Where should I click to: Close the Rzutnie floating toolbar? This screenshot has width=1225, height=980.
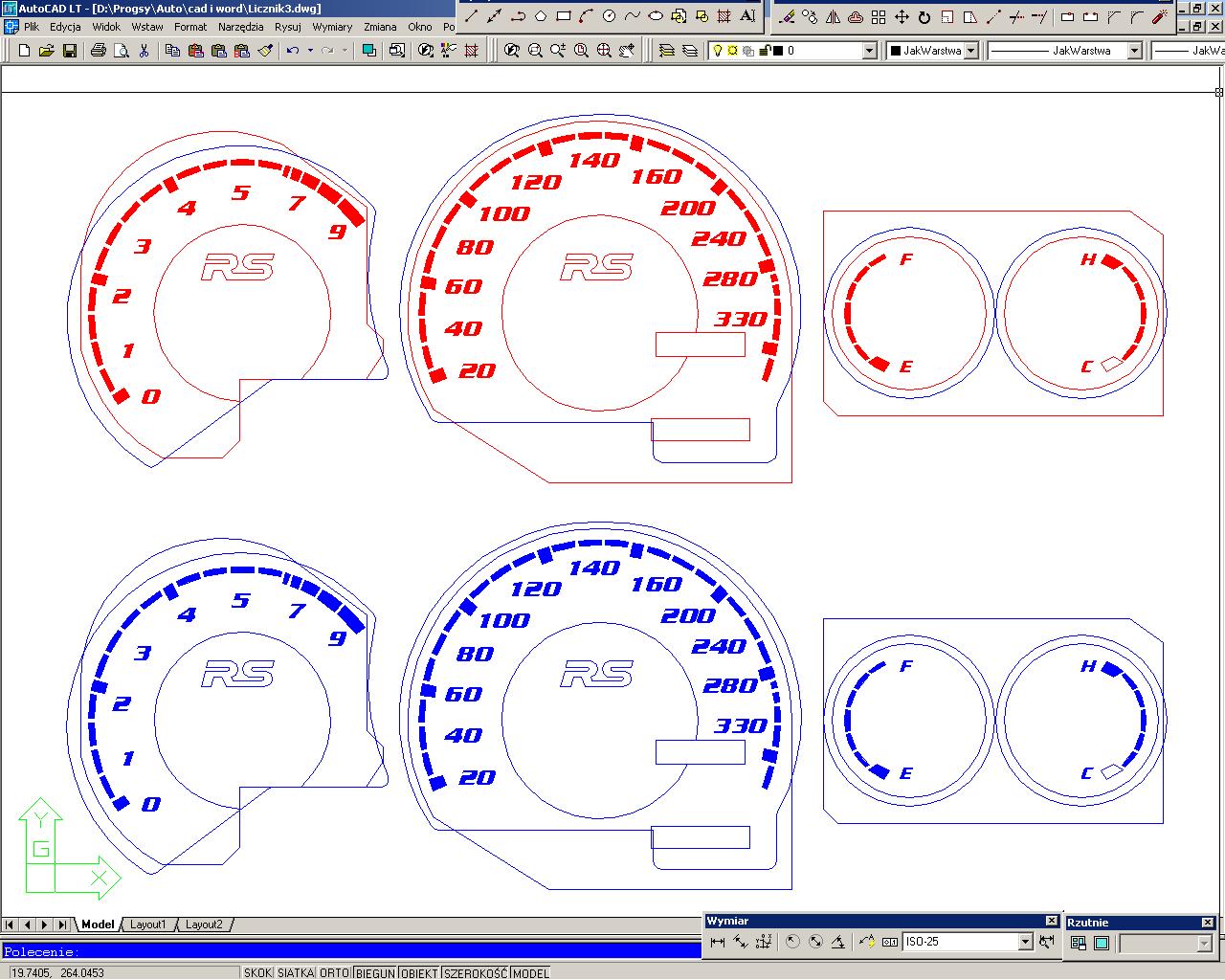(x=1208, y=923)
